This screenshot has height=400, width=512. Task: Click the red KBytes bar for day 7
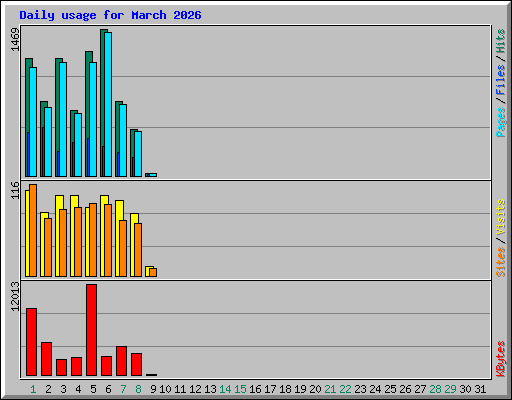click(121, 361)
